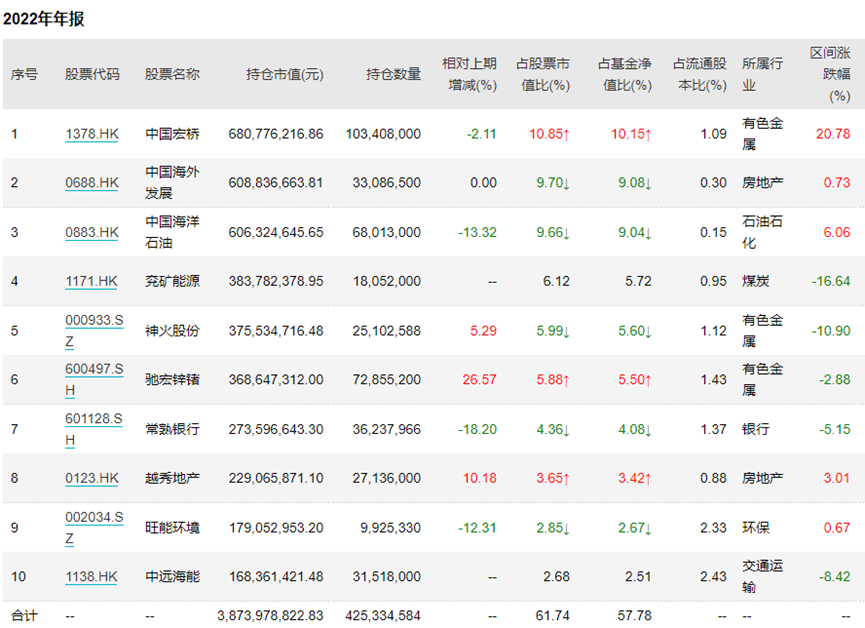The width and height of the screenshot is (865, 628).
Task: Click the 合计 row label
Action: click(24, 615)
